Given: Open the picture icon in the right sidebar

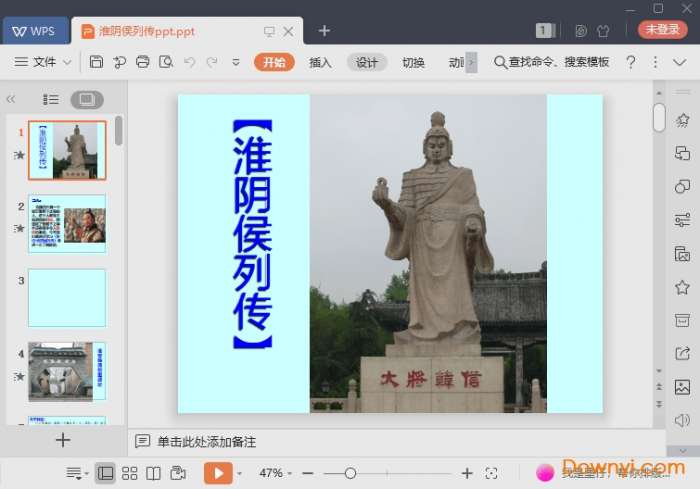Looking at the screenshot, I should [682, 387].
